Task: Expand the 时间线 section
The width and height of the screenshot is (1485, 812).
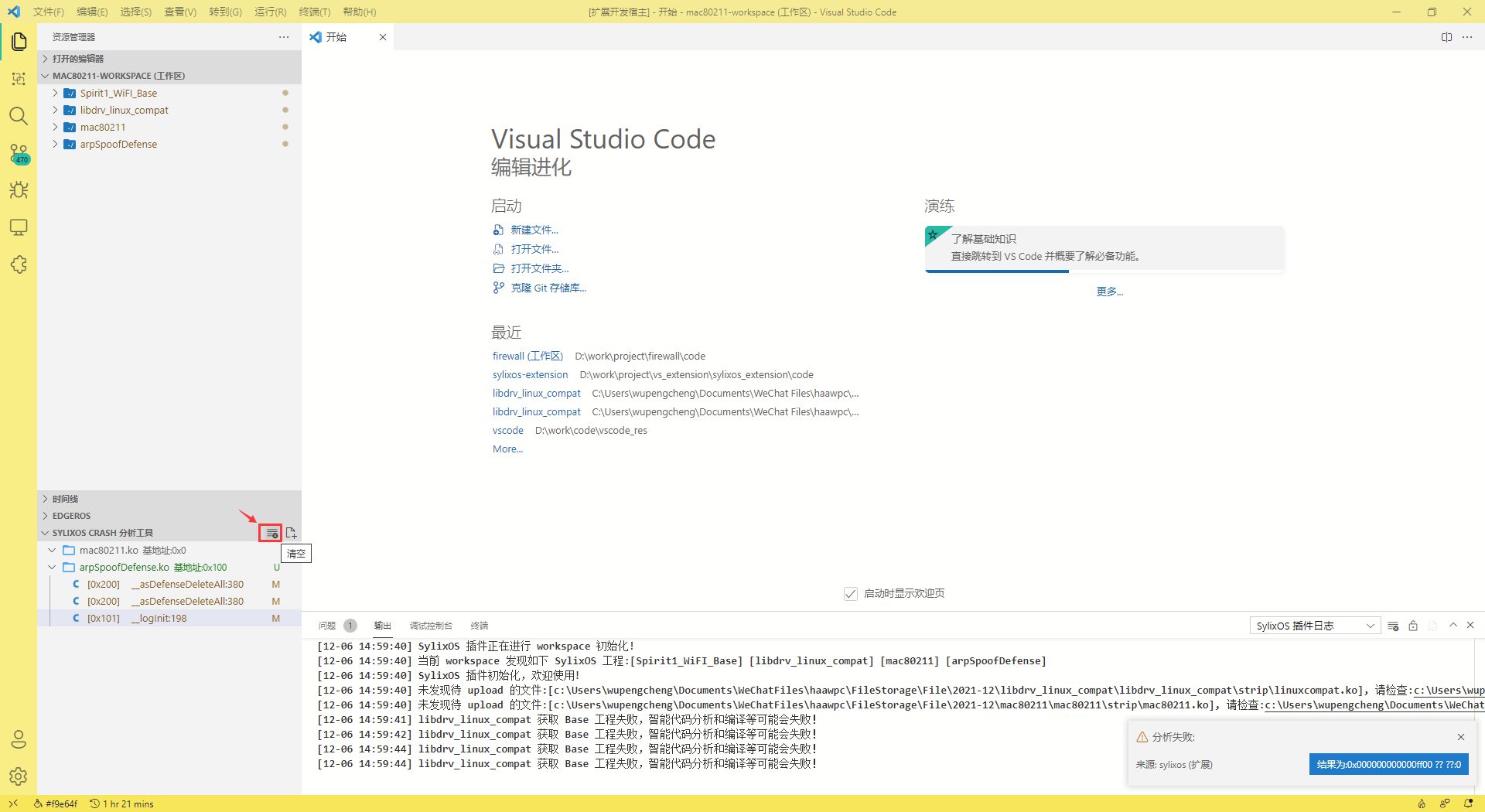Action: click(169, 499)
